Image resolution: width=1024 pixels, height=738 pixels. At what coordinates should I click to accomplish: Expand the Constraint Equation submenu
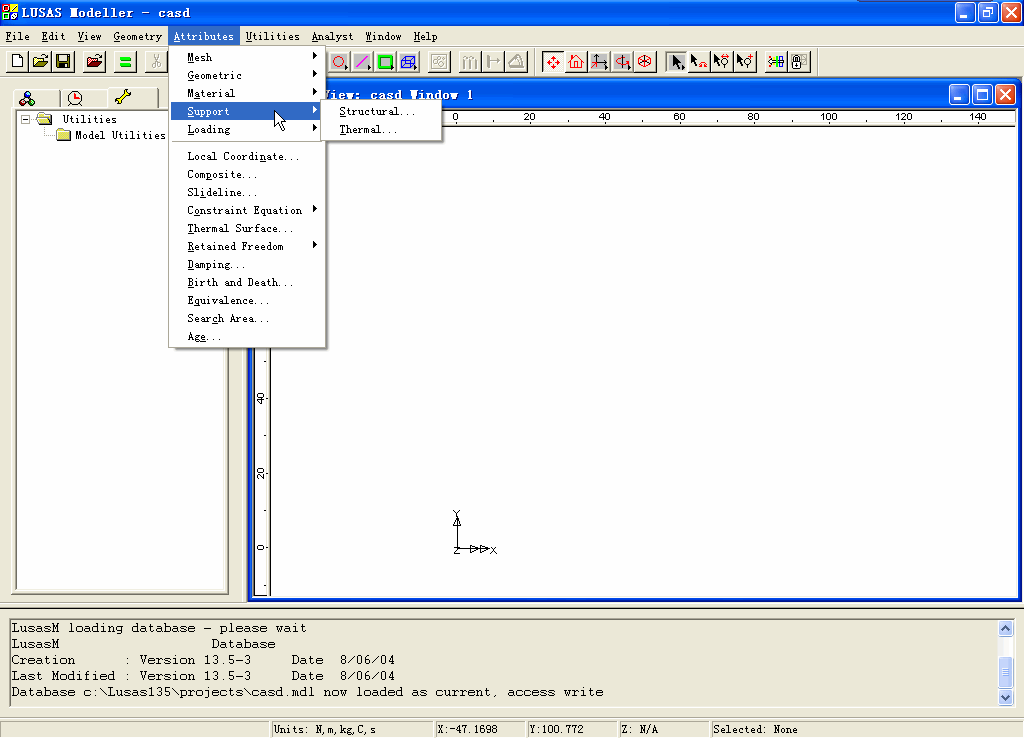247,210
